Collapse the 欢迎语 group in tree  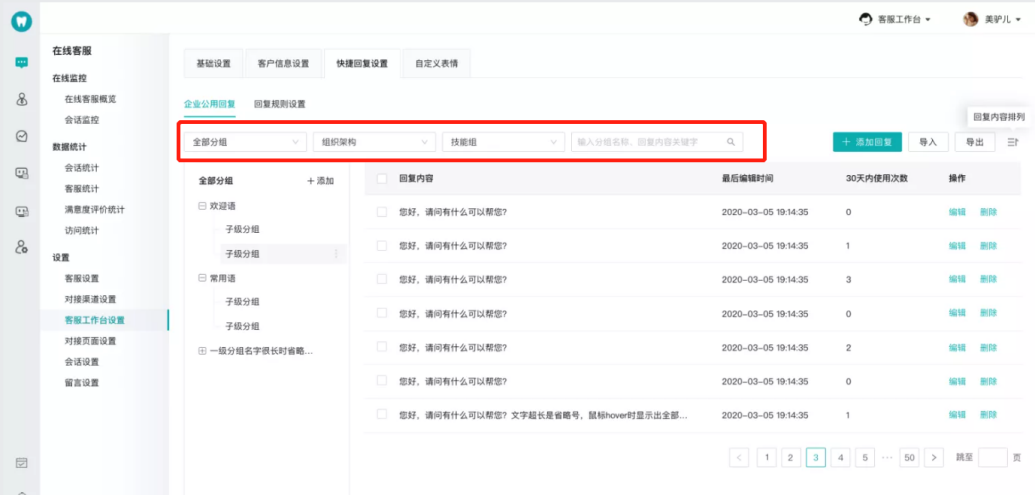pos(202,205)
